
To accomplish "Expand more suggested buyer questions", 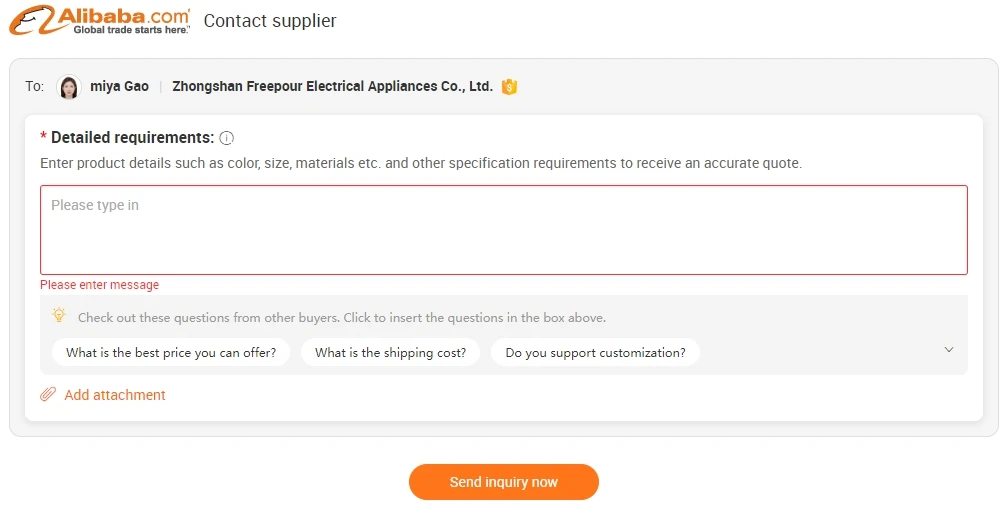I will [x=949, y=350].
